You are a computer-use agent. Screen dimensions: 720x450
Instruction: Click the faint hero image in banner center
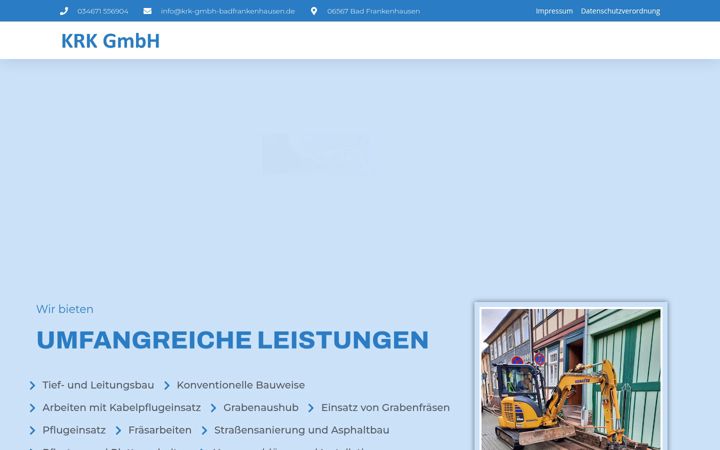(x=317, y=154)
